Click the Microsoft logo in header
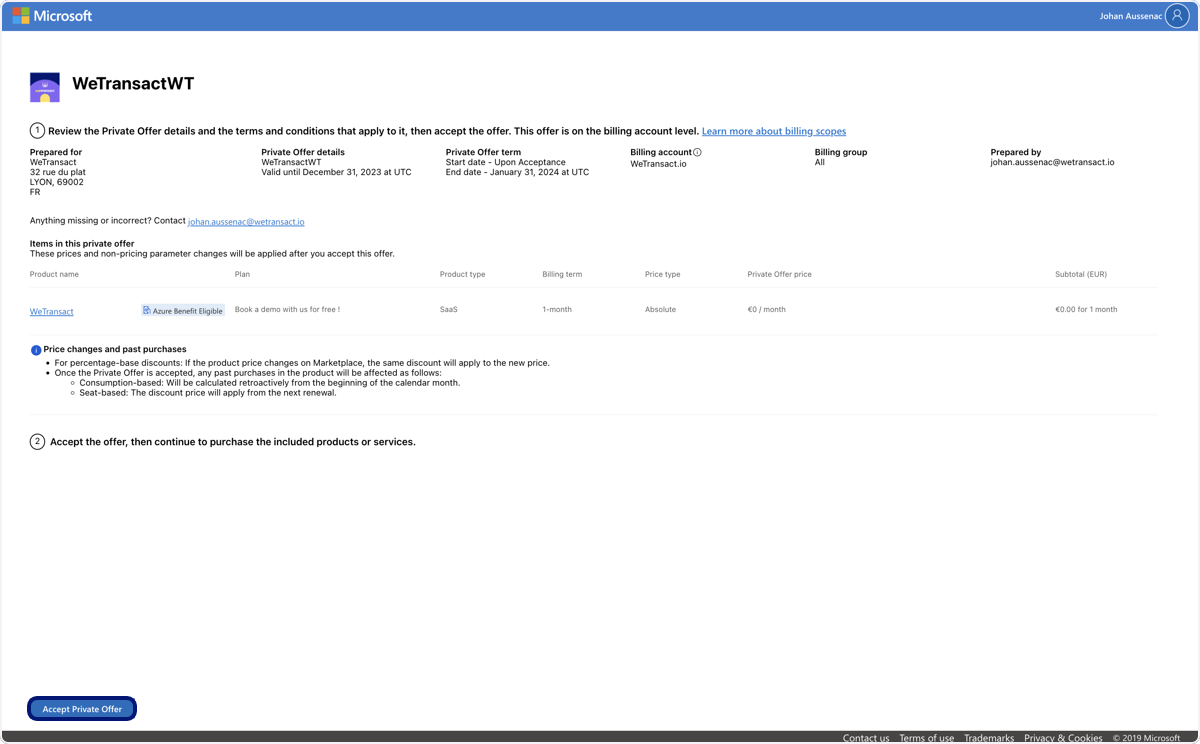The height and width of the screenshot is (744, 1200). (52, 16)
